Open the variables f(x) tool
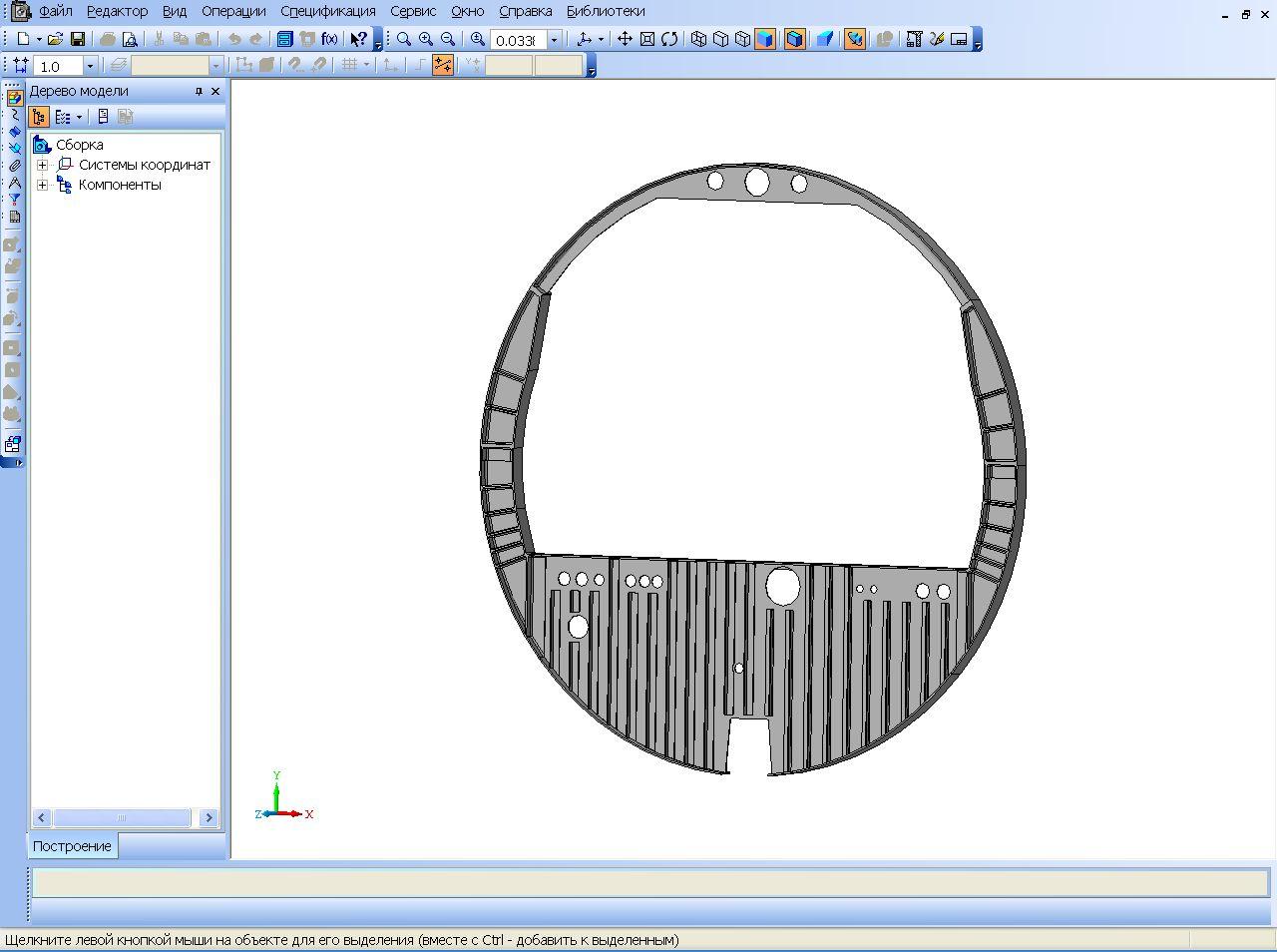This screenshot has height=952, width=1277. pyautogui.click(x=329, y=39)
